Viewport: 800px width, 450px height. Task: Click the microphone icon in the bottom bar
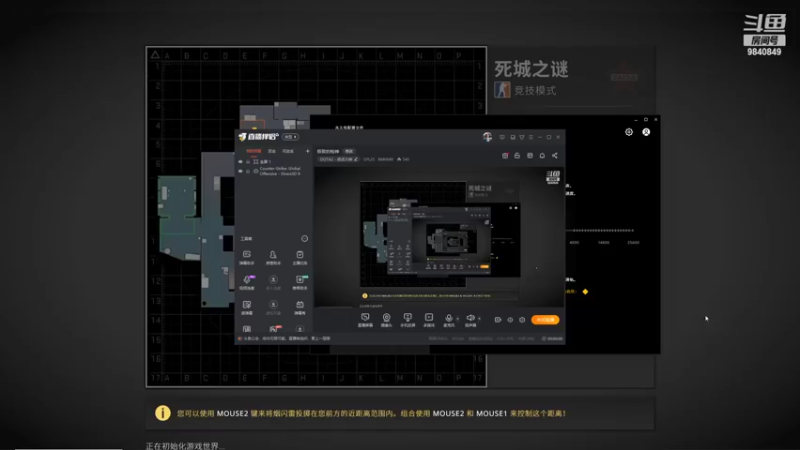point(448,319)
